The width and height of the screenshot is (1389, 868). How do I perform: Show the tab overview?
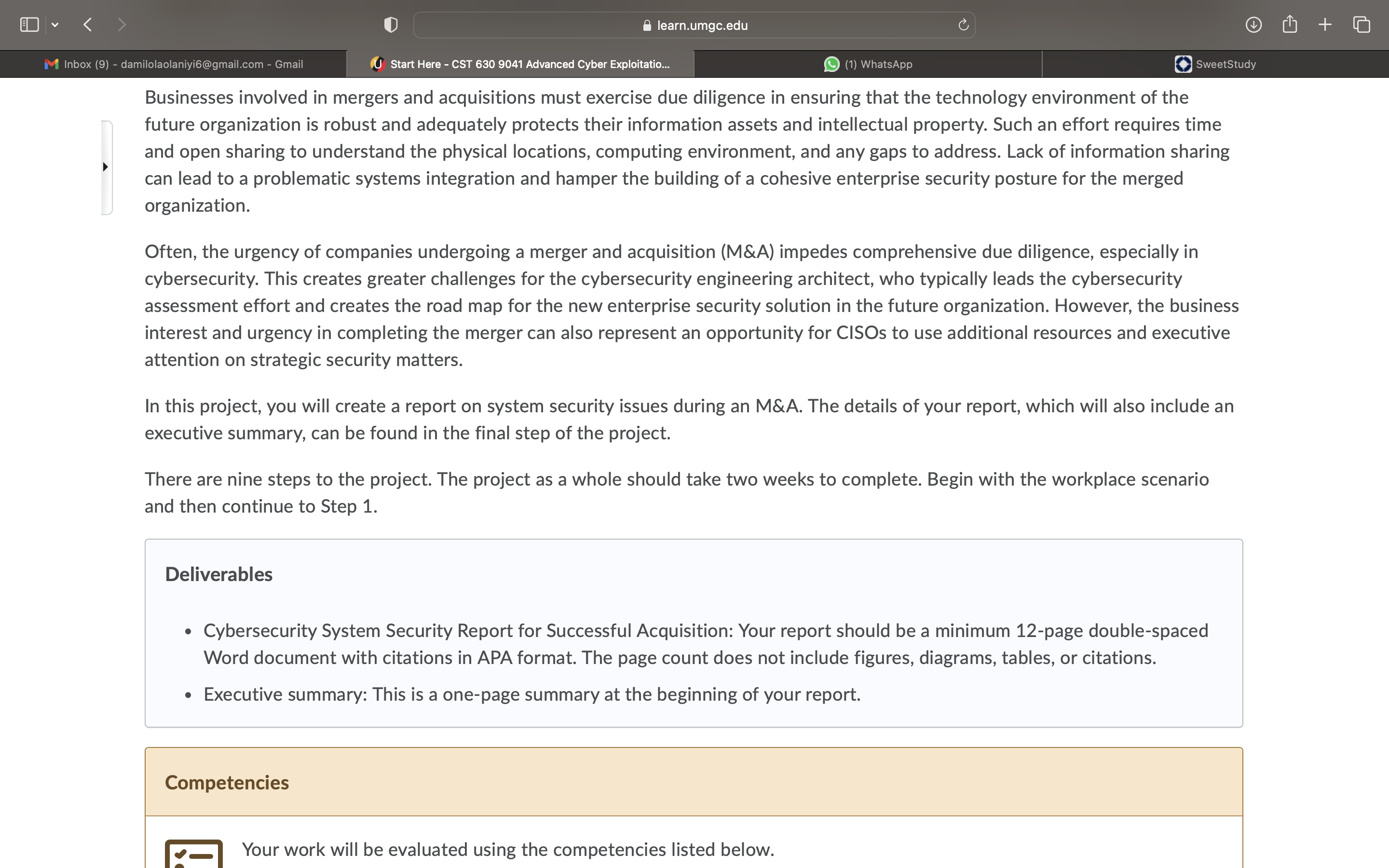pos(1362,25)
